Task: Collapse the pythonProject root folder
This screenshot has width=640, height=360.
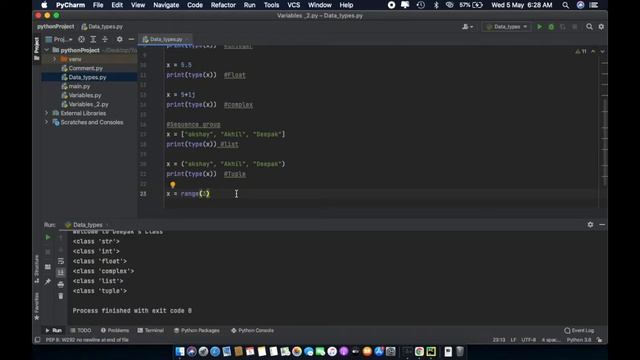Action: coord(47,50)
